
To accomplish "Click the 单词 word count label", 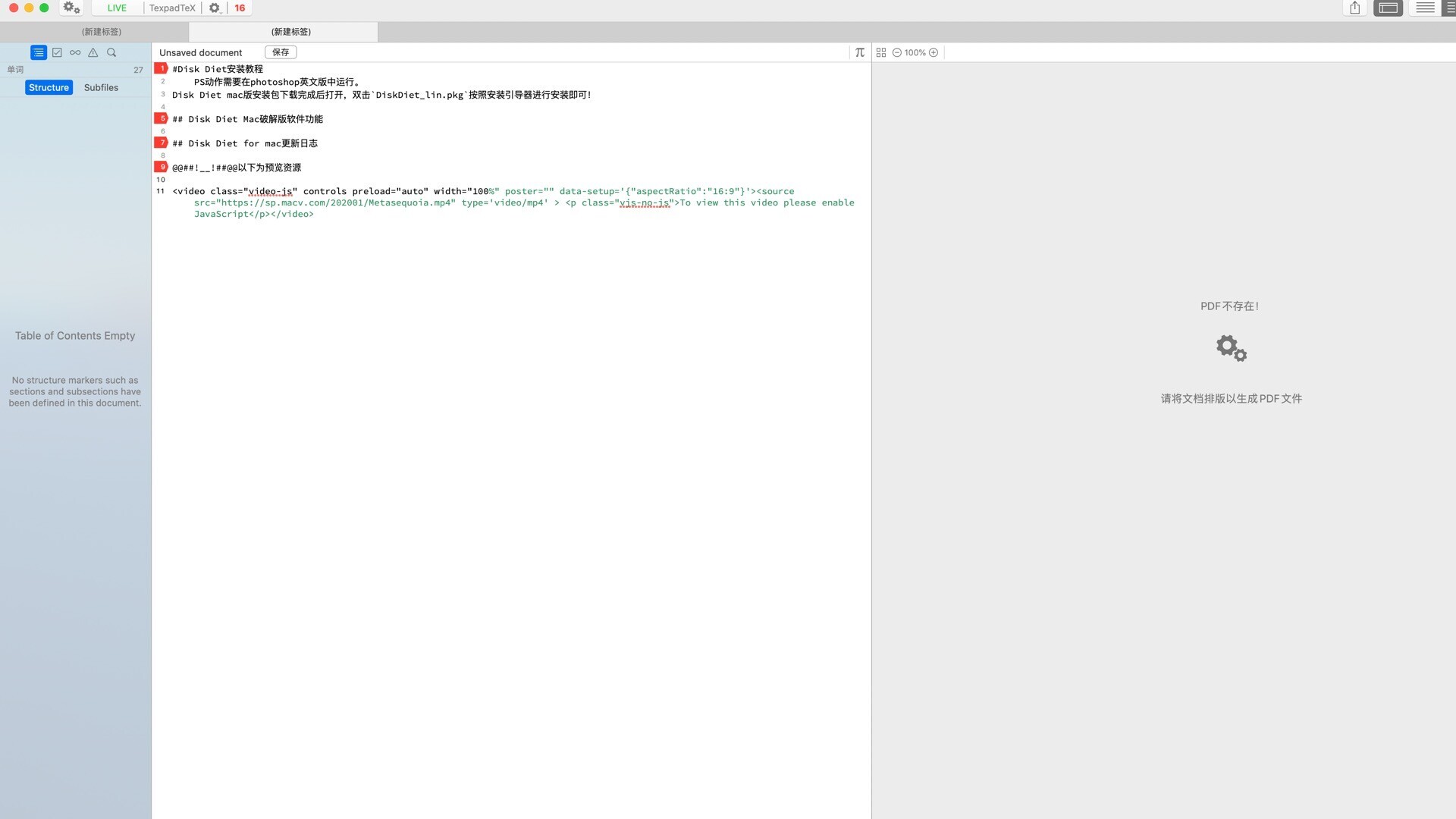I will tap(15, 70).
